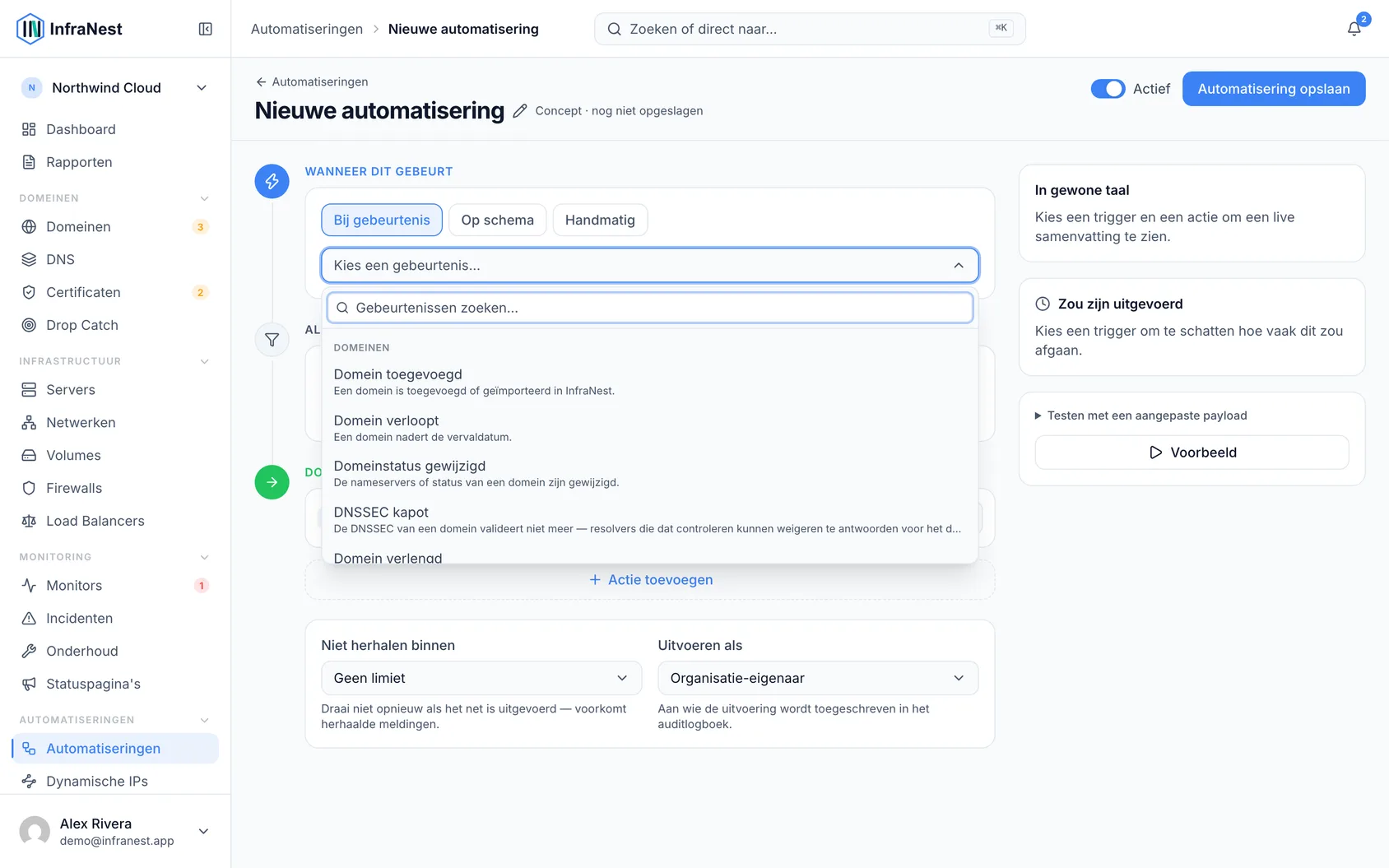
Task: Click the Gebeurtenissen zoeken search field
Action: click(650, 308)
